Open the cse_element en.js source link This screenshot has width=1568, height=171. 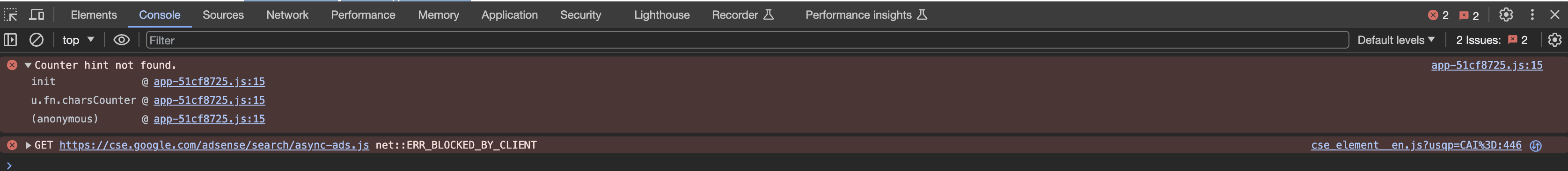[x=1416, y=145]
